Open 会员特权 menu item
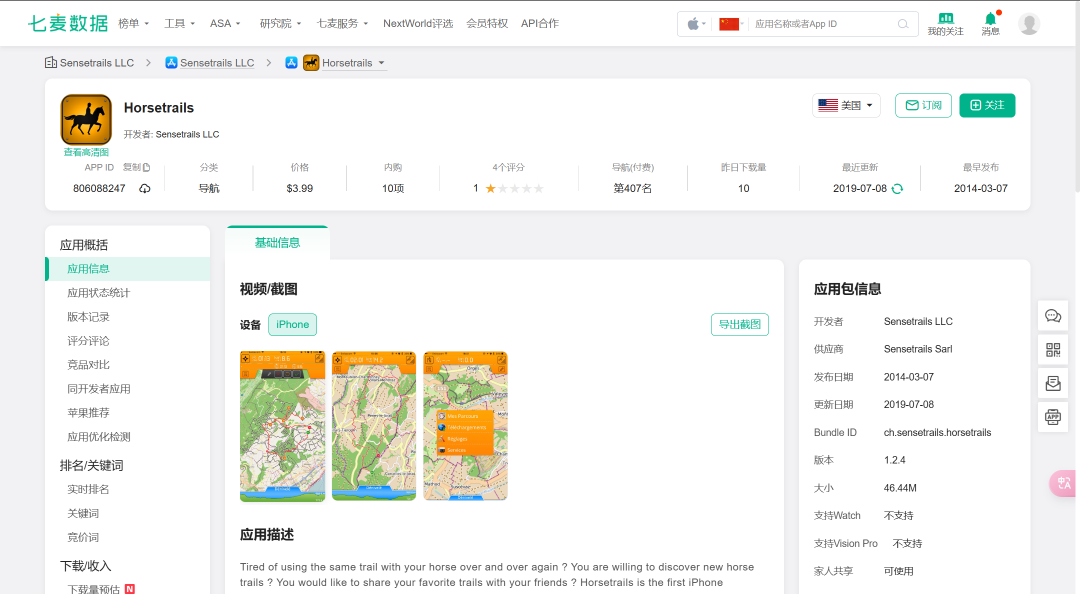1080x594 pixels. click(487, 23)
